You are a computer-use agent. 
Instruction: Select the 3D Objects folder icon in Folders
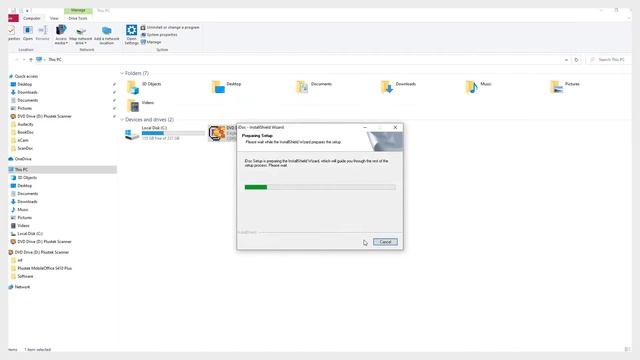133,87
